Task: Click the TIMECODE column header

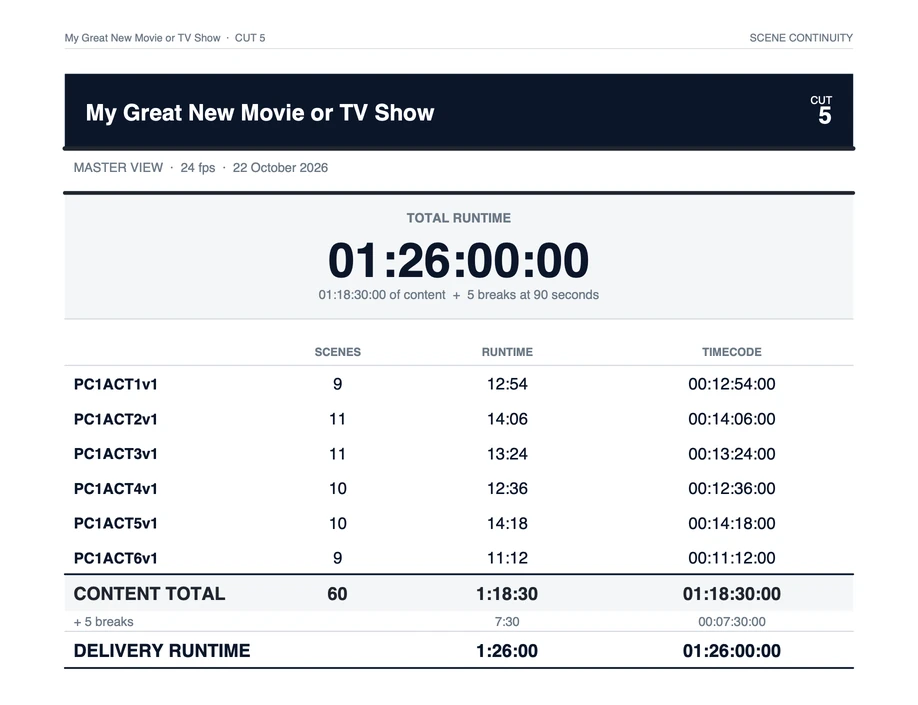Action: coord(732,352)
